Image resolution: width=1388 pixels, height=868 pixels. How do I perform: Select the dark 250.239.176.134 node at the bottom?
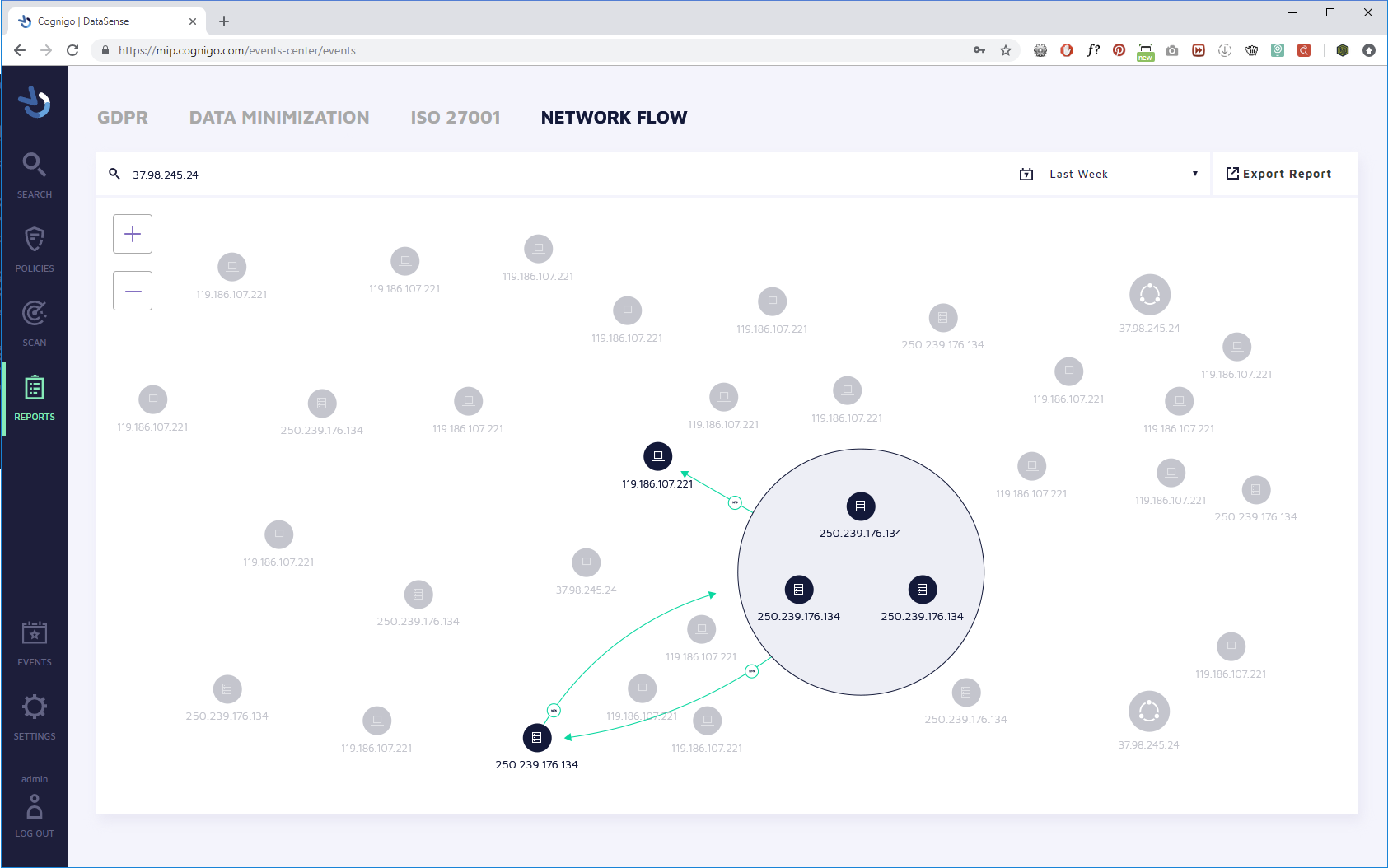(536, 738)
